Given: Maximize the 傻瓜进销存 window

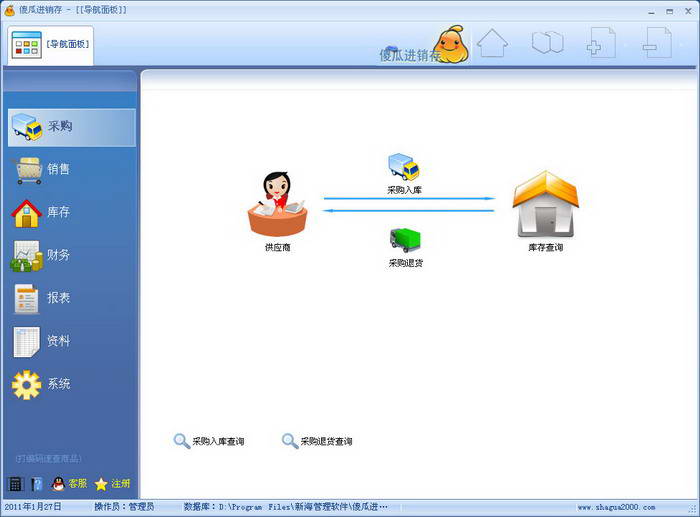Looking at the screenshot, I should click(x=670, y=12).
